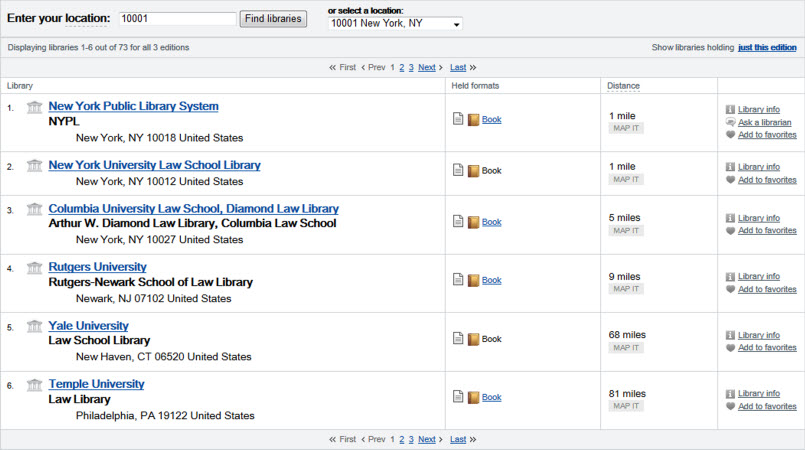805x450 pixels.
Task: Click Last in the top pagination
Action: [458, 67]
